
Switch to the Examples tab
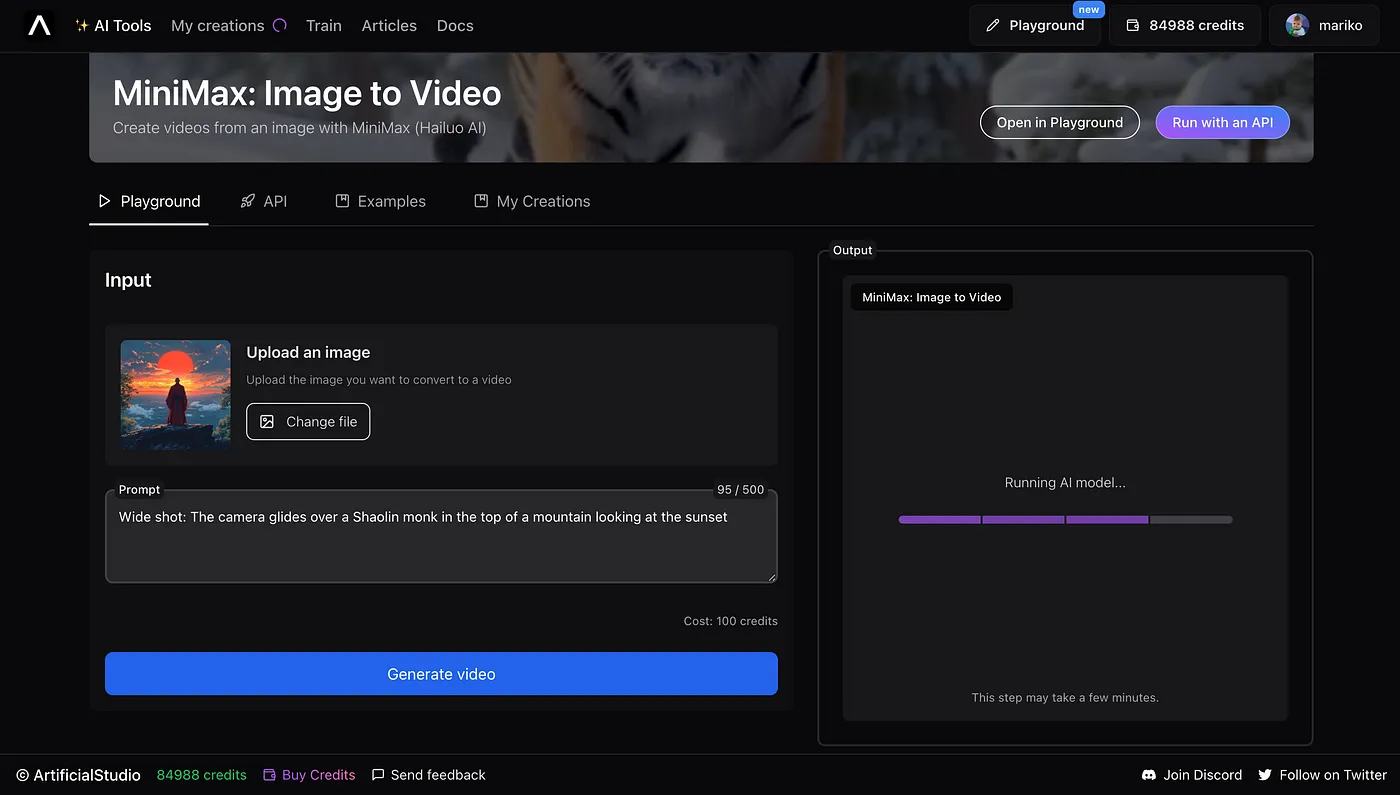[380, 201]
